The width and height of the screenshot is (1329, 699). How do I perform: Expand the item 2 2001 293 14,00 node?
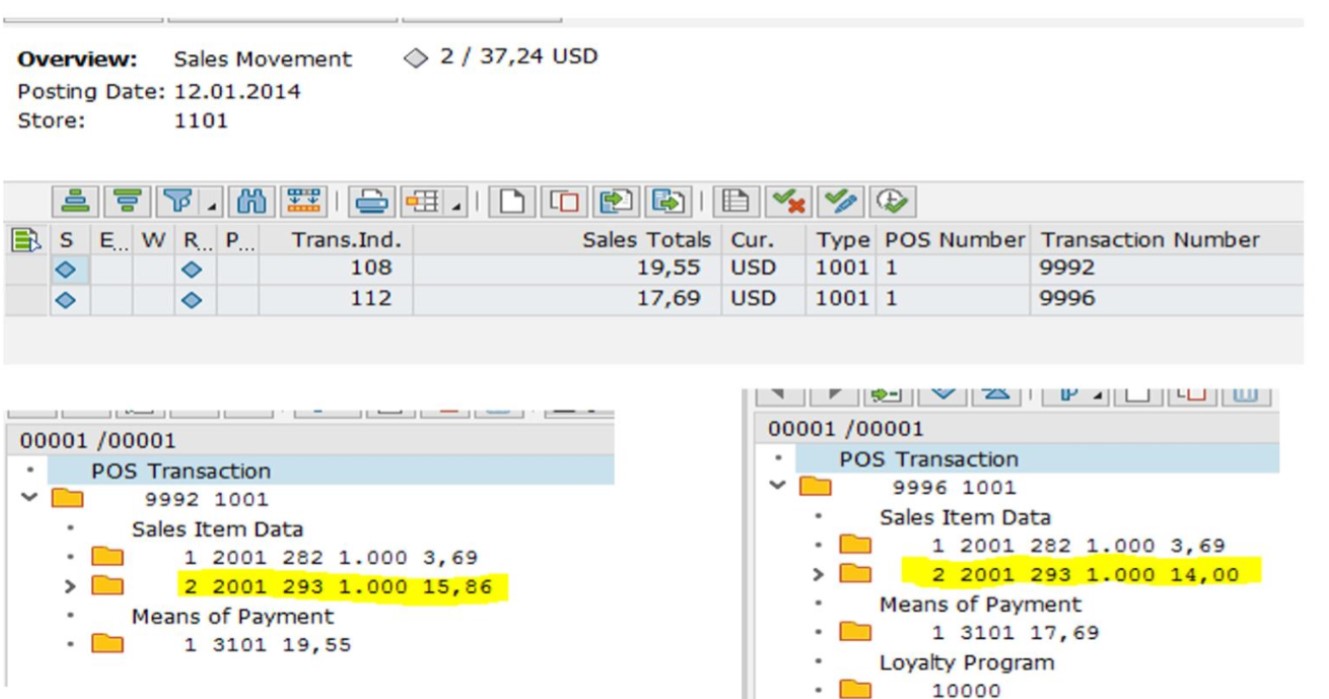815,575
